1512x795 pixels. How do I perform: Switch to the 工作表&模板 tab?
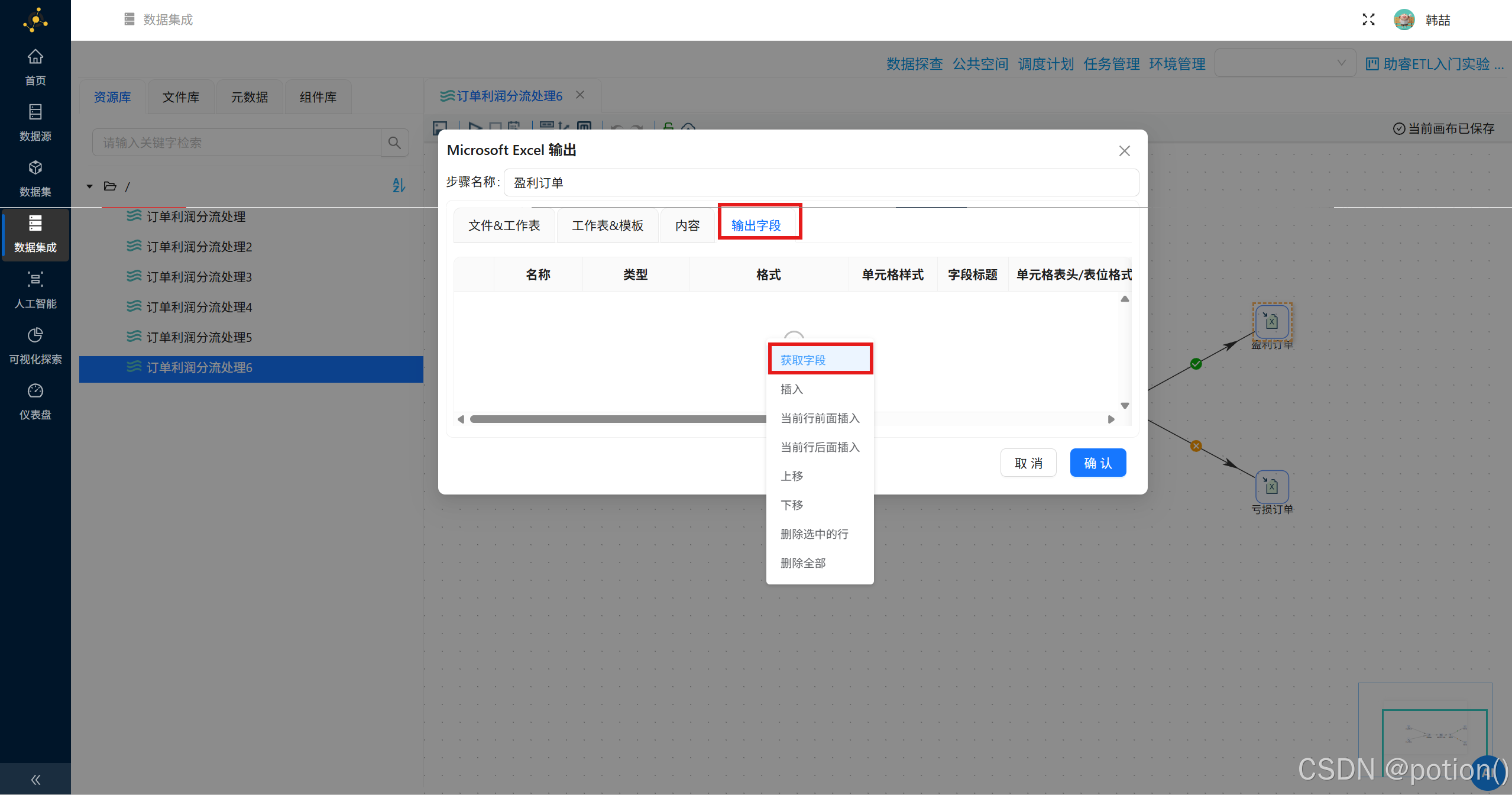(607, 225)
